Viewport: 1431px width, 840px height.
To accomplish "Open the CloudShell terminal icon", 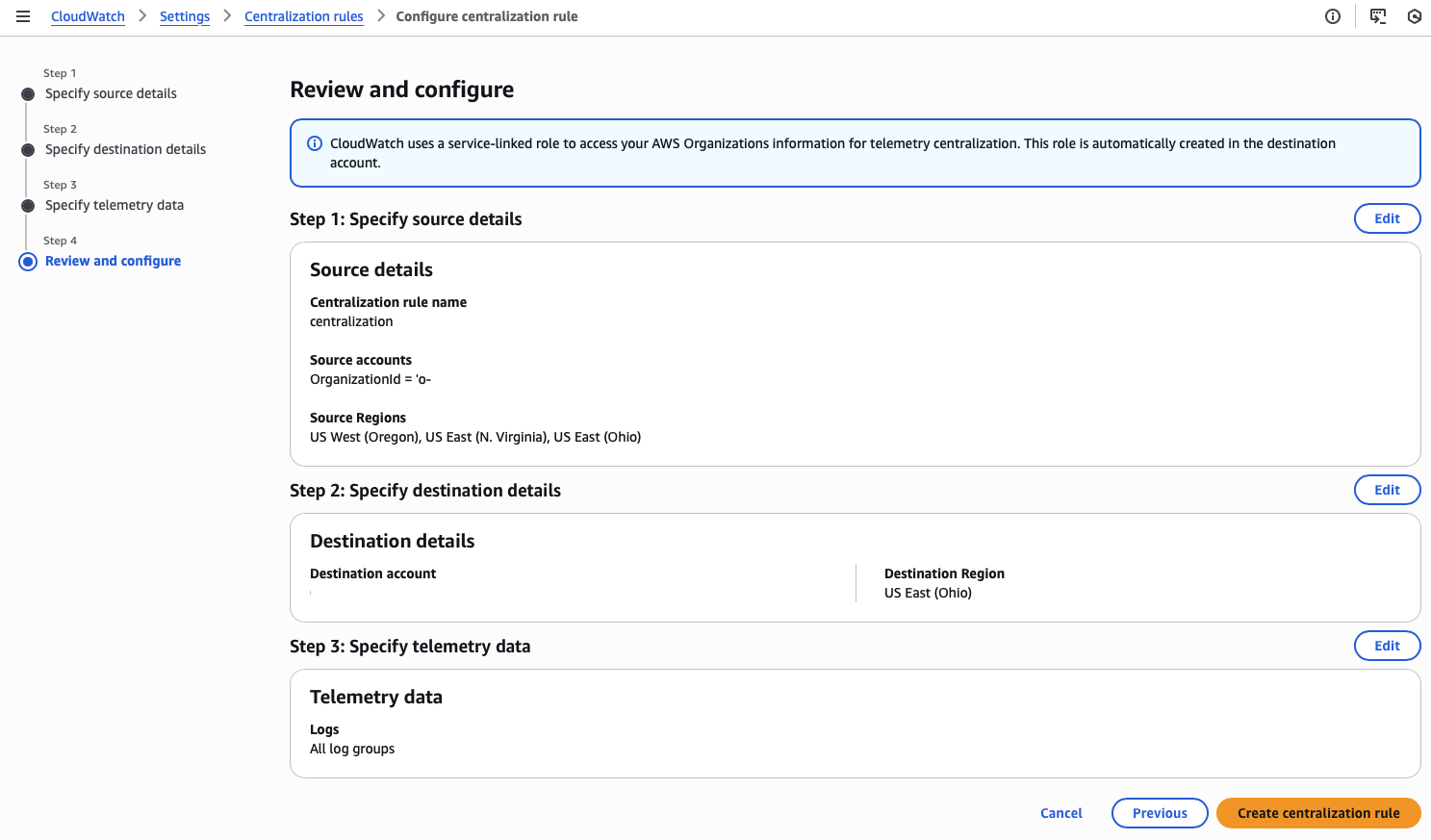I will [x=1378, y=16].
